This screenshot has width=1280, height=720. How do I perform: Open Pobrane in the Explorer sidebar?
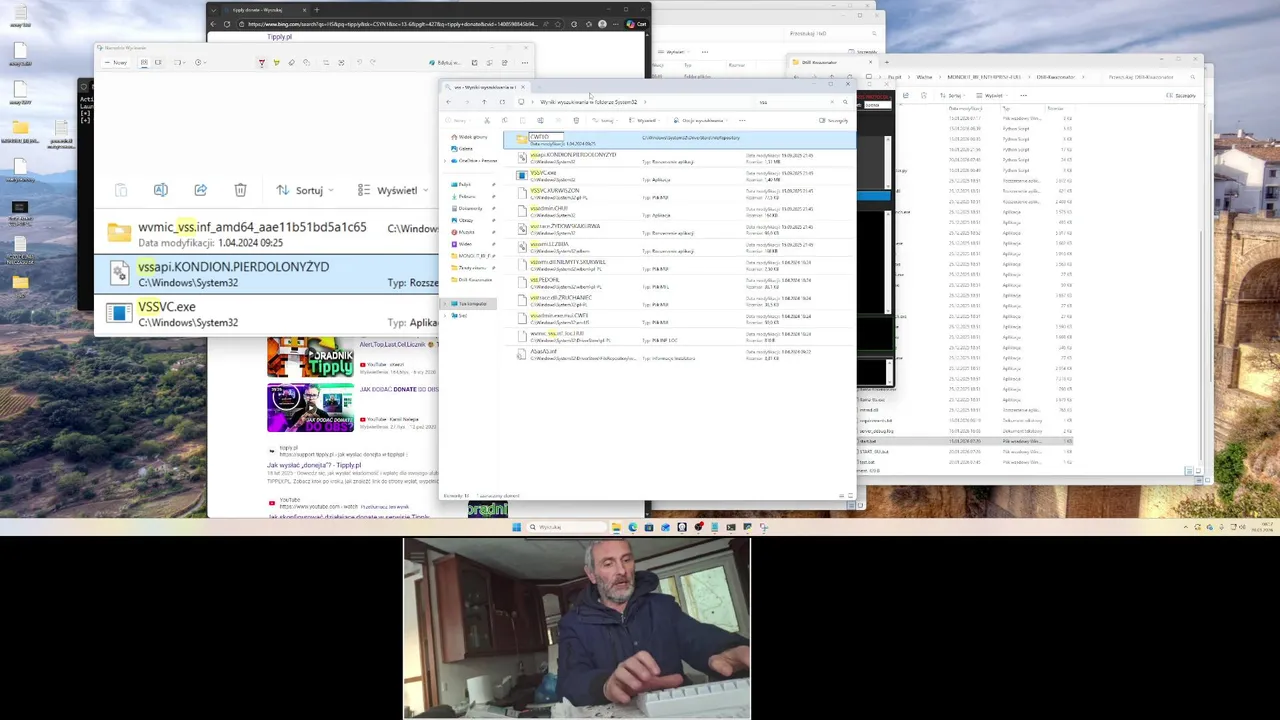[x=467, y=197]
